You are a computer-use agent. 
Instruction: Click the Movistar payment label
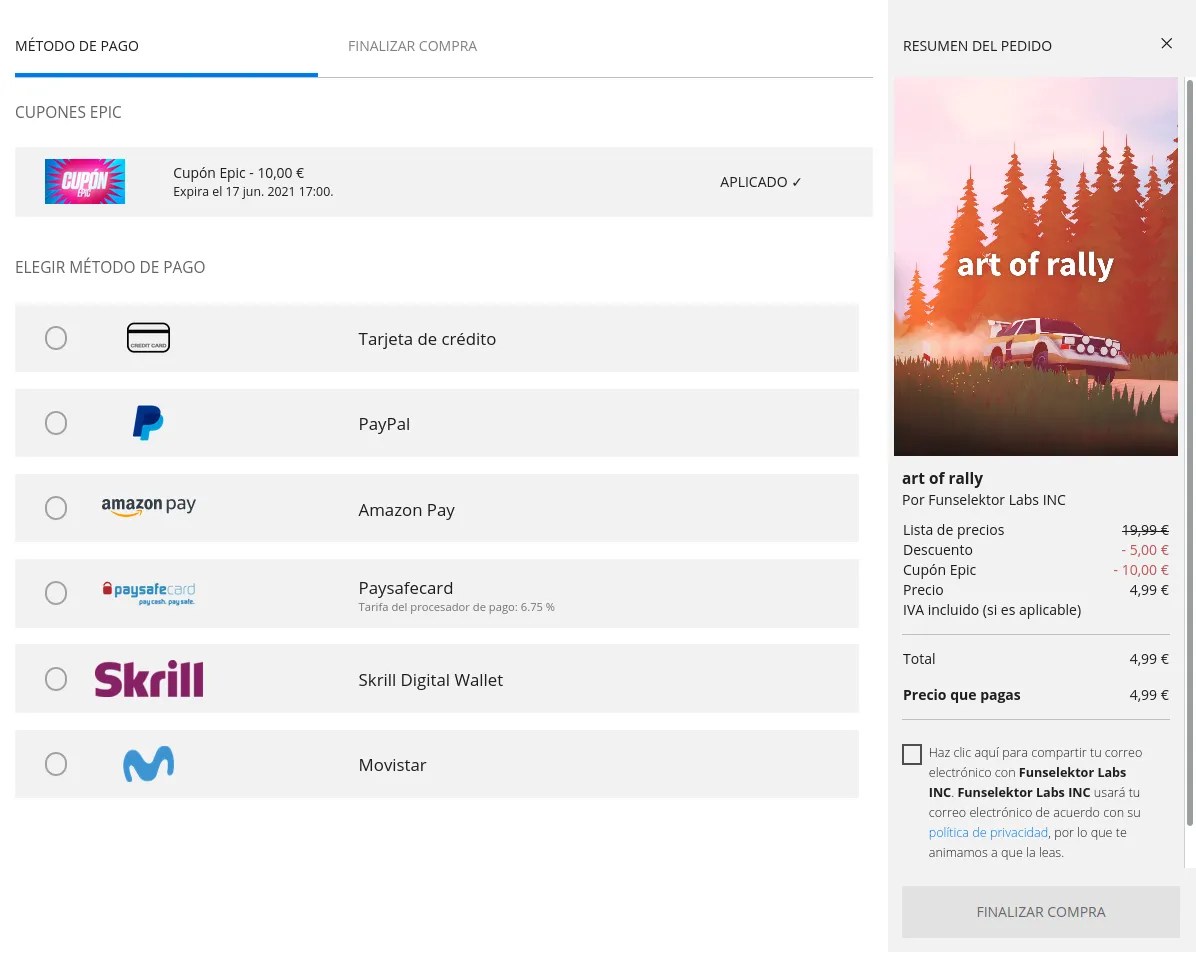[x=392, y=766]
